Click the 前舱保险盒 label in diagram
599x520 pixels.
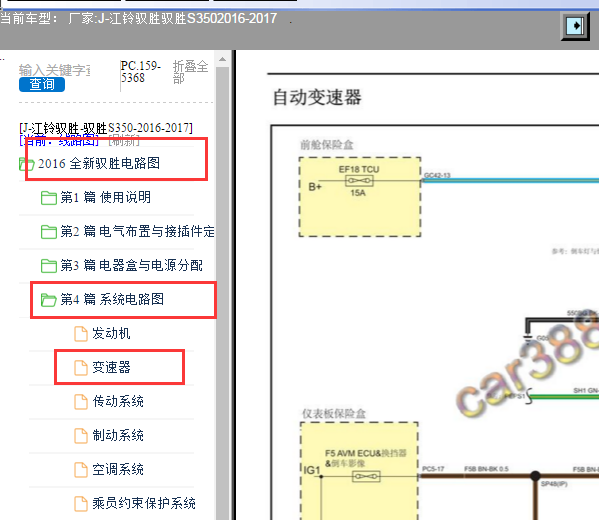327,145
